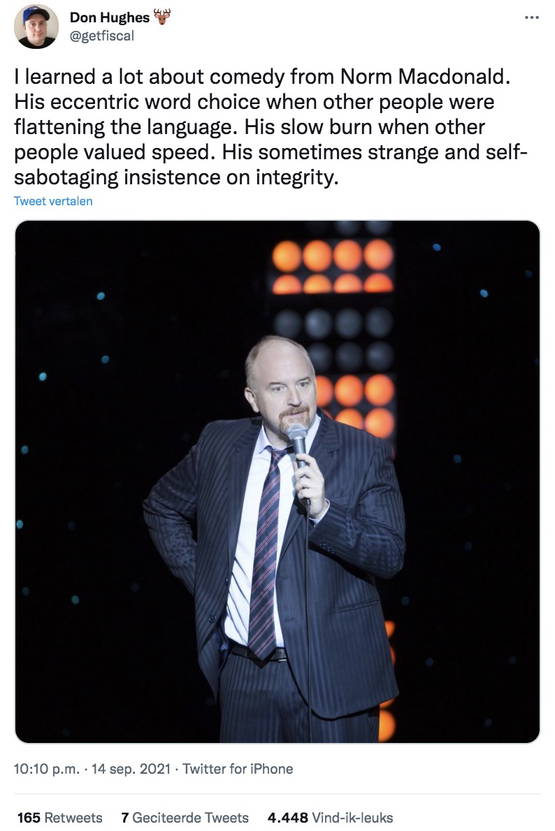Open the three-dot more options menu
The width and height of the screenshot is (555, 831).
point(531,17)
